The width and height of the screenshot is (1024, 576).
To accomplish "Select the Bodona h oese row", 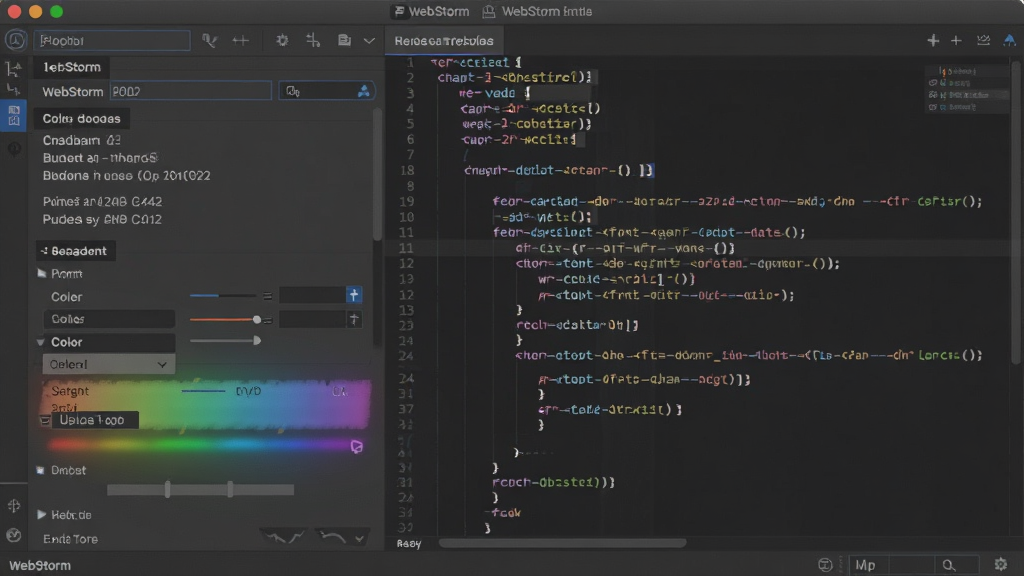I will (127, 176).
